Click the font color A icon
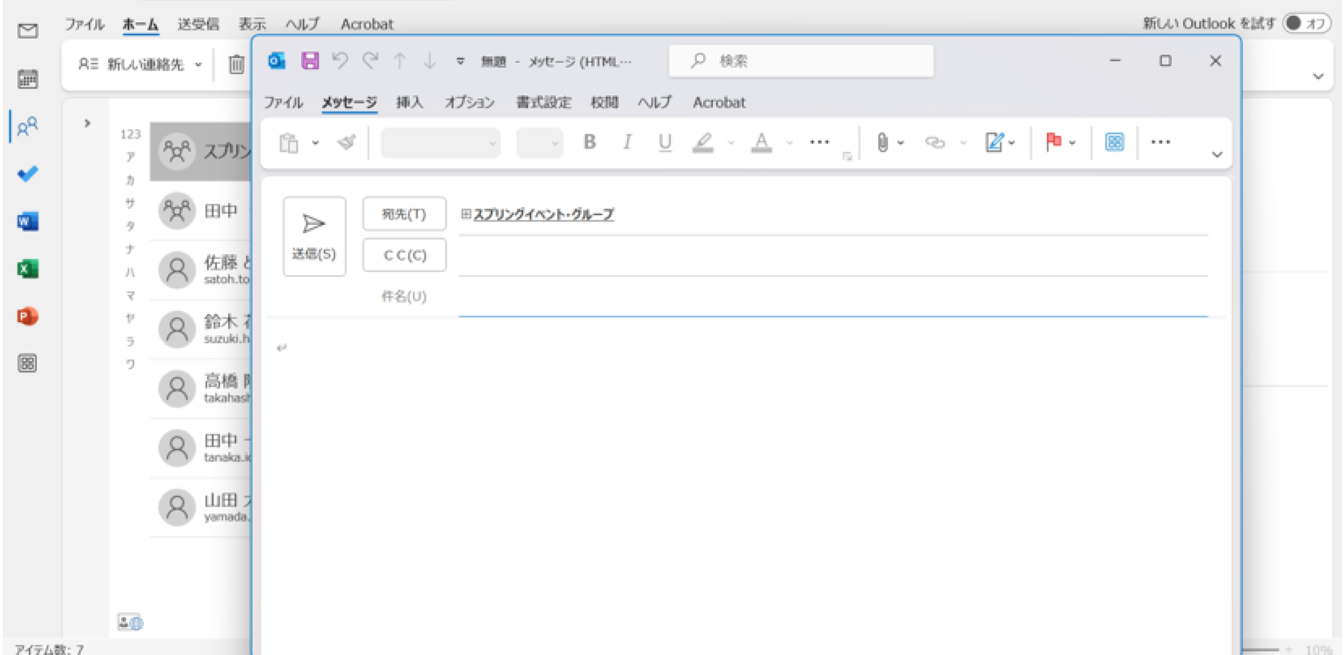This screenshot has width=1344, height=655. click(762, 142)
